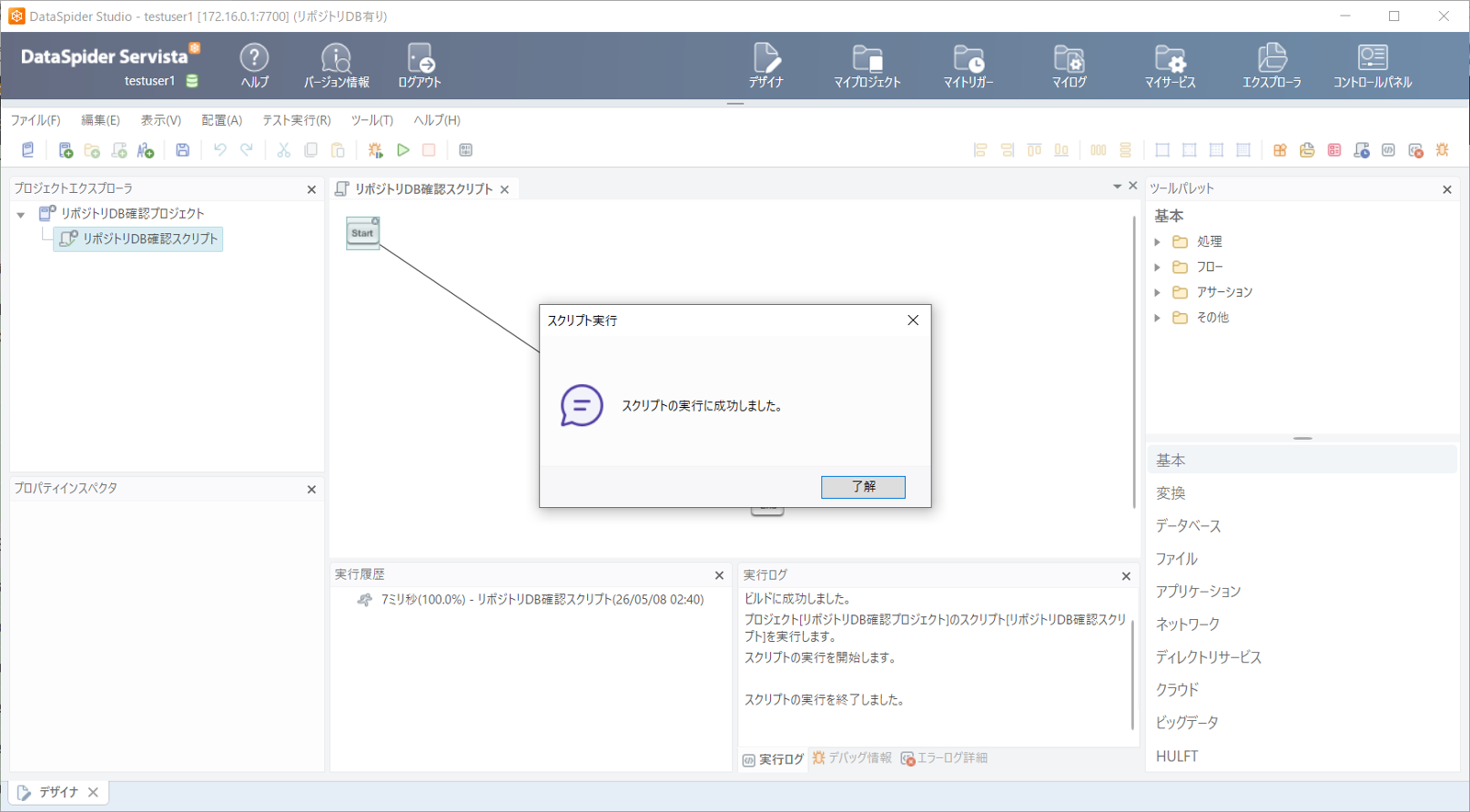Open the ヘルプ(H) menu
The height and width of the screenshot is (812, 1470).
coord(436,120)
